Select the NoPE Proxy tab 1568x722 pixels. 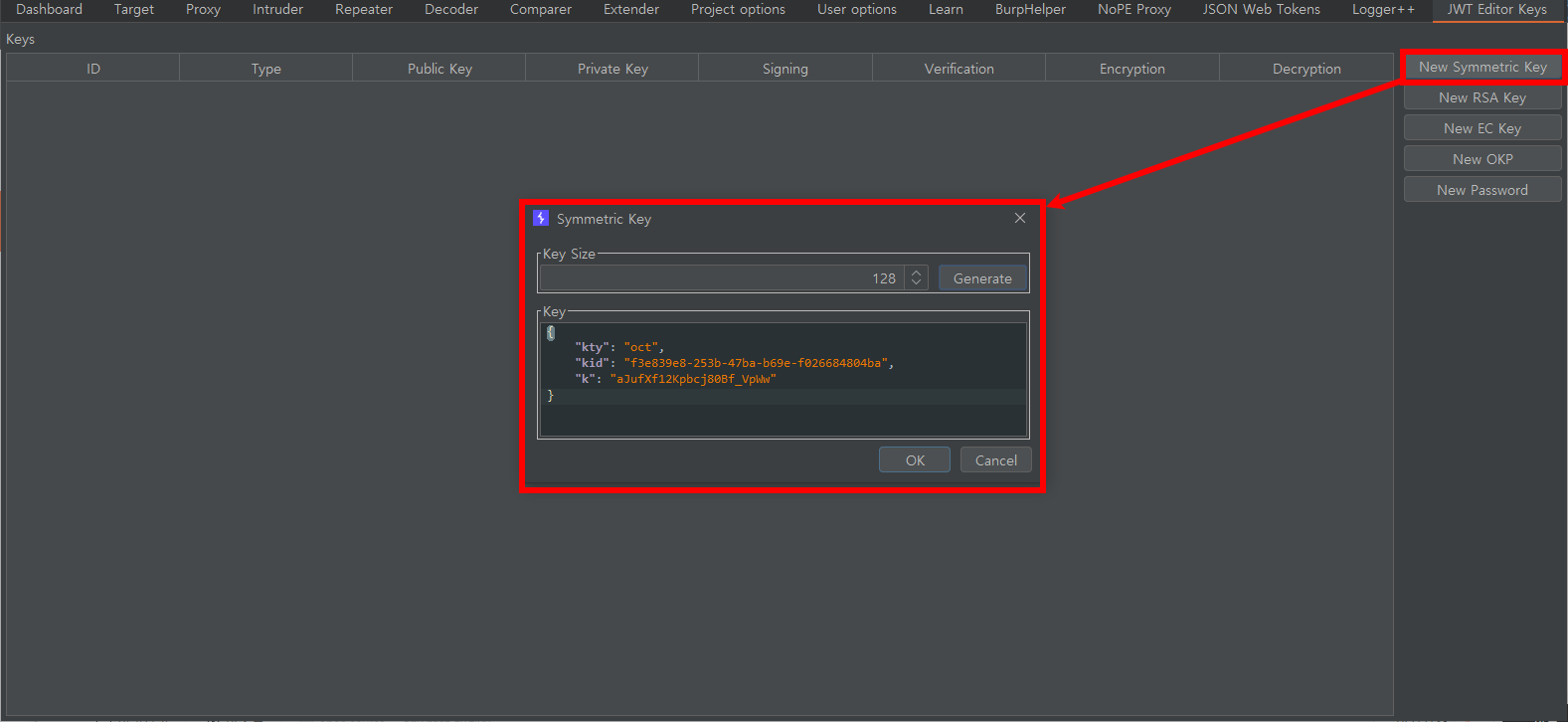[x=1134, y=9]
